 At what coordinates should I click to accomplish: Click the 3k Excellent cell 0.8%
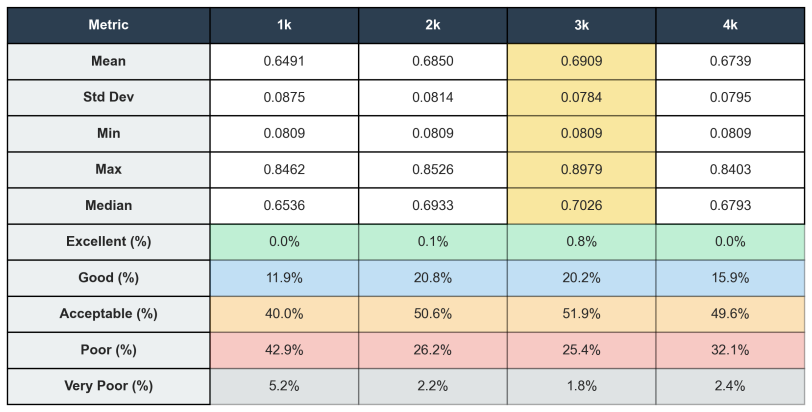point(582,242)
